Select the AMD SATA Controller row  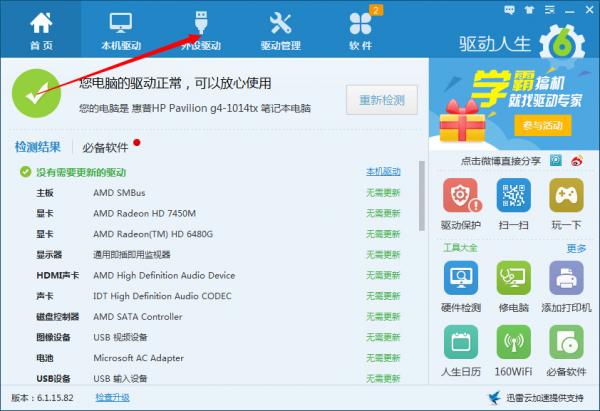tap(218, 317)
